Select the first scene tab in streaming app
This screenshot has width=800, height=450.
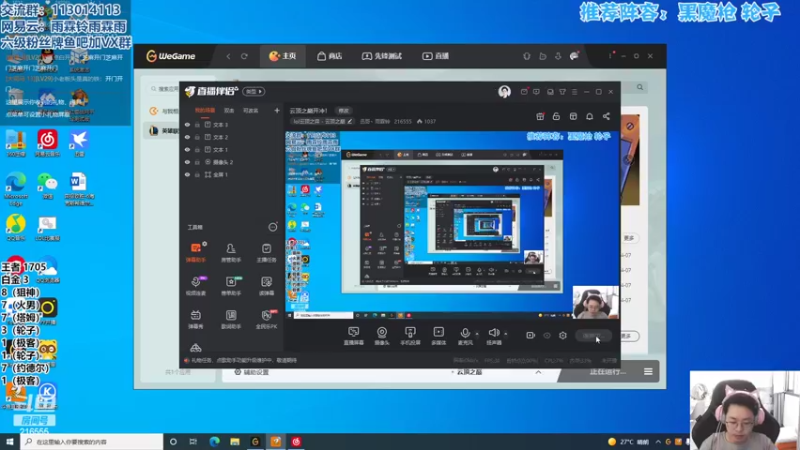[x=205, y=111]
